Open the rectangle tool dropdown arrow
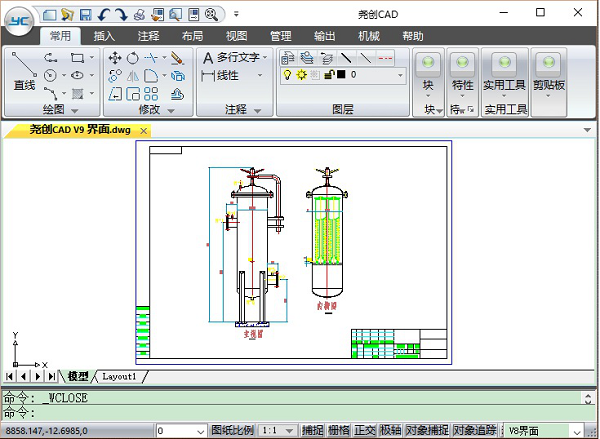The width and height of the screenshot is (600, 439). pyautogui.click(x=92, y=58)
